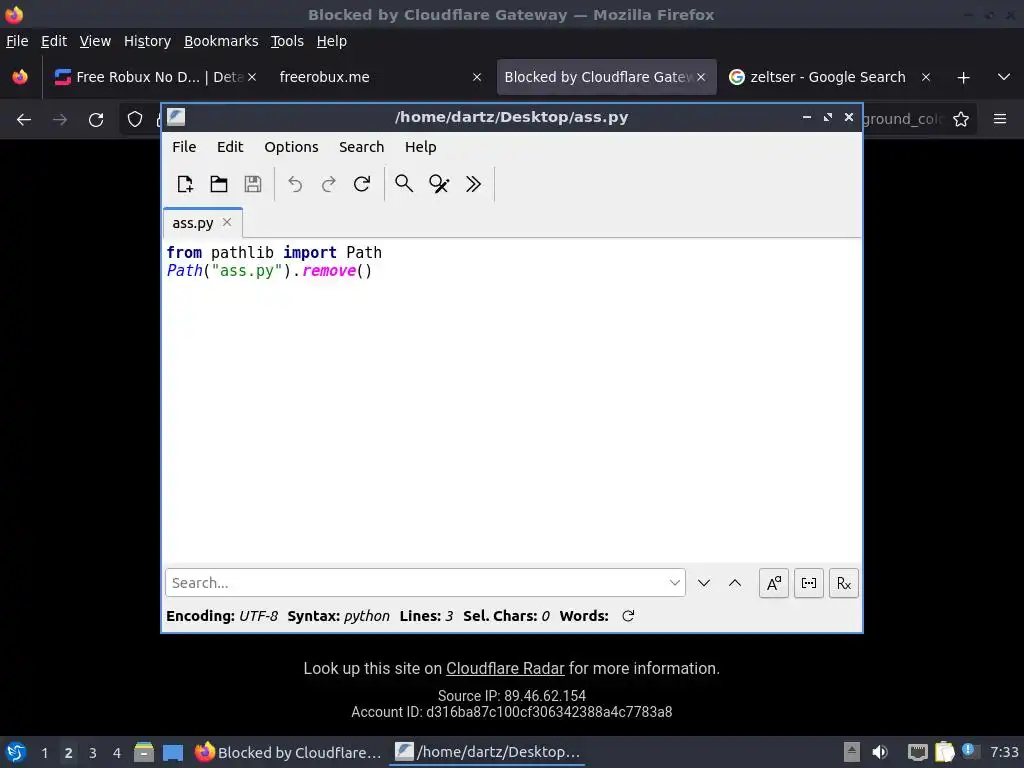1024x768 pixels.
Task: Open the editor's Edit menu
Action: pos(230,147)
